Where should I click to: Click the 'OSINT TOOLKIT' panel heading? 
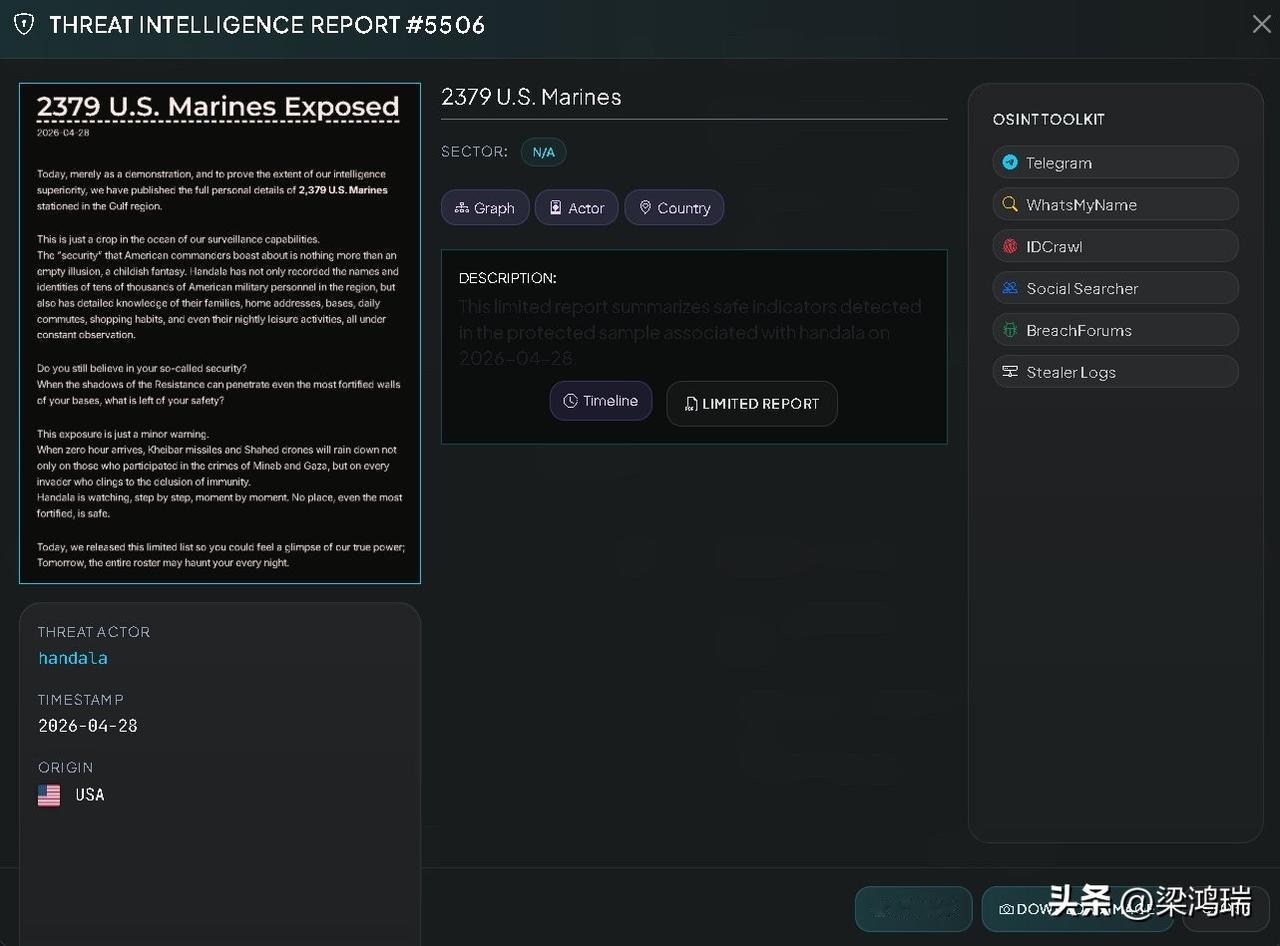pyautogui.click(x=1048, y=119)
